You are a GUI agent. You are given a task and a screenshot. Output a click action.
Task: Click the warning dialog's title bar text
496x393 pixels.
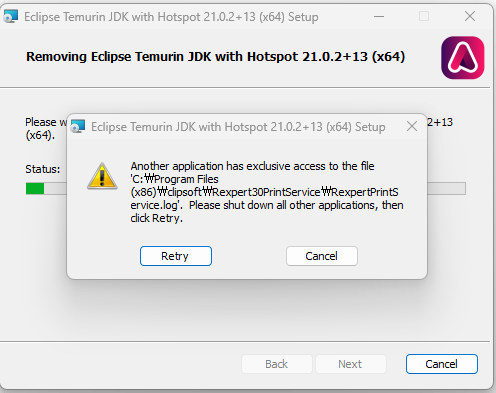[238, 127]
